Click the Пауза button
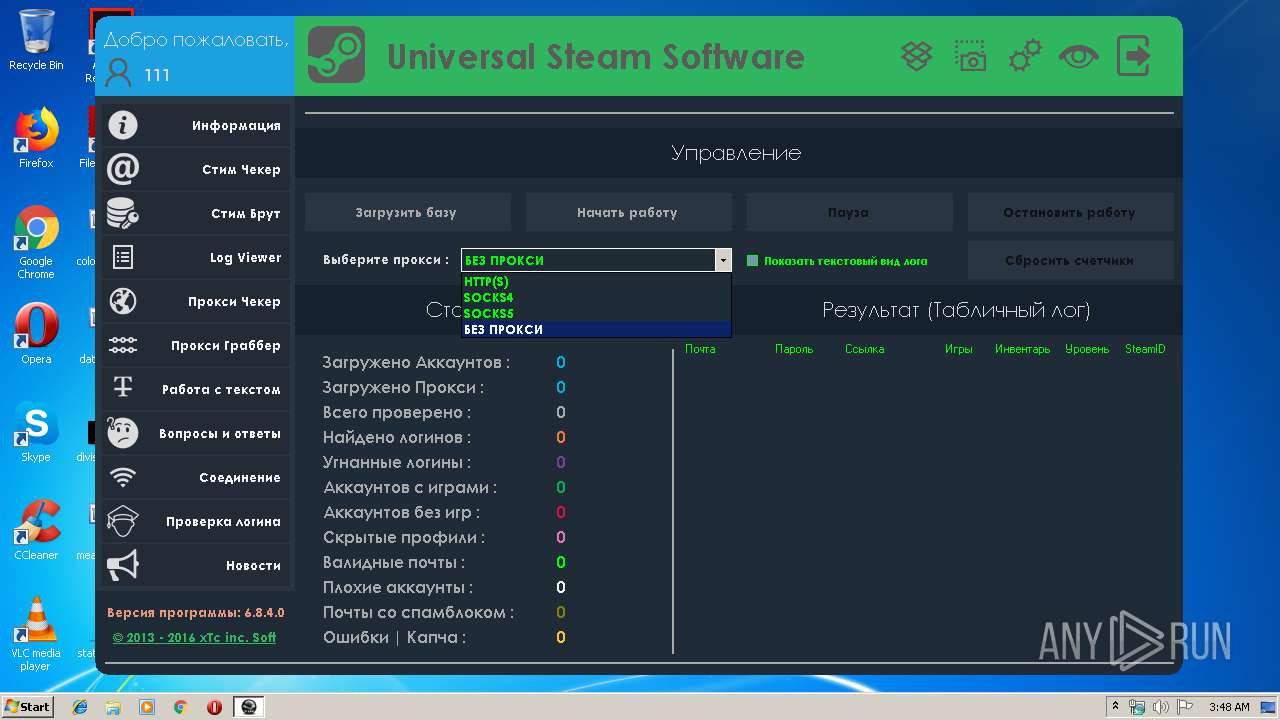 (849, 212)
